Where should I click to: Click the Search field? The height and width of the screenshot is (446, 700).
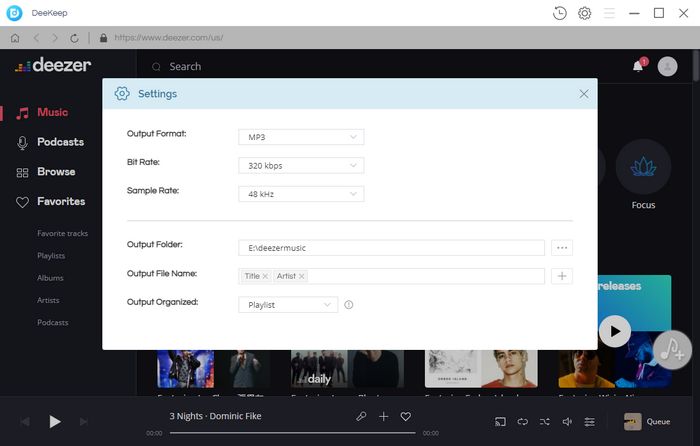tap(185, 67)
